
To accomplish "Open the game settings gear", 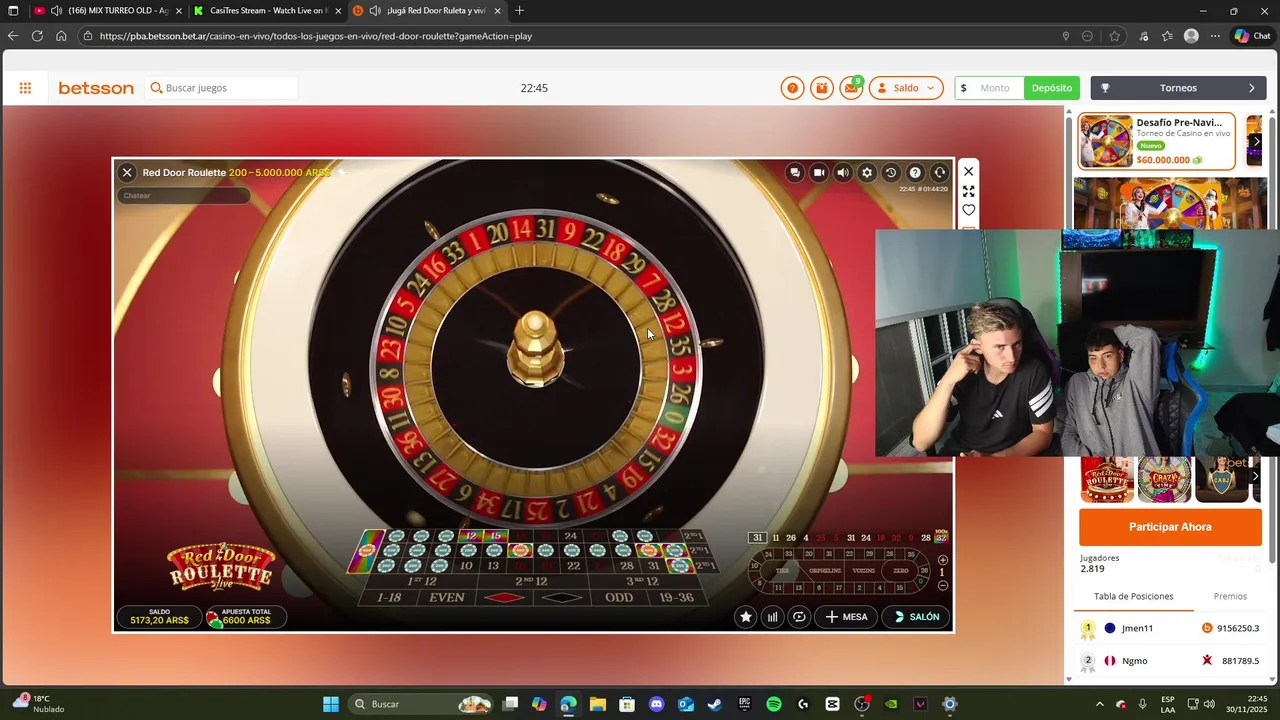I will [867, 173].
